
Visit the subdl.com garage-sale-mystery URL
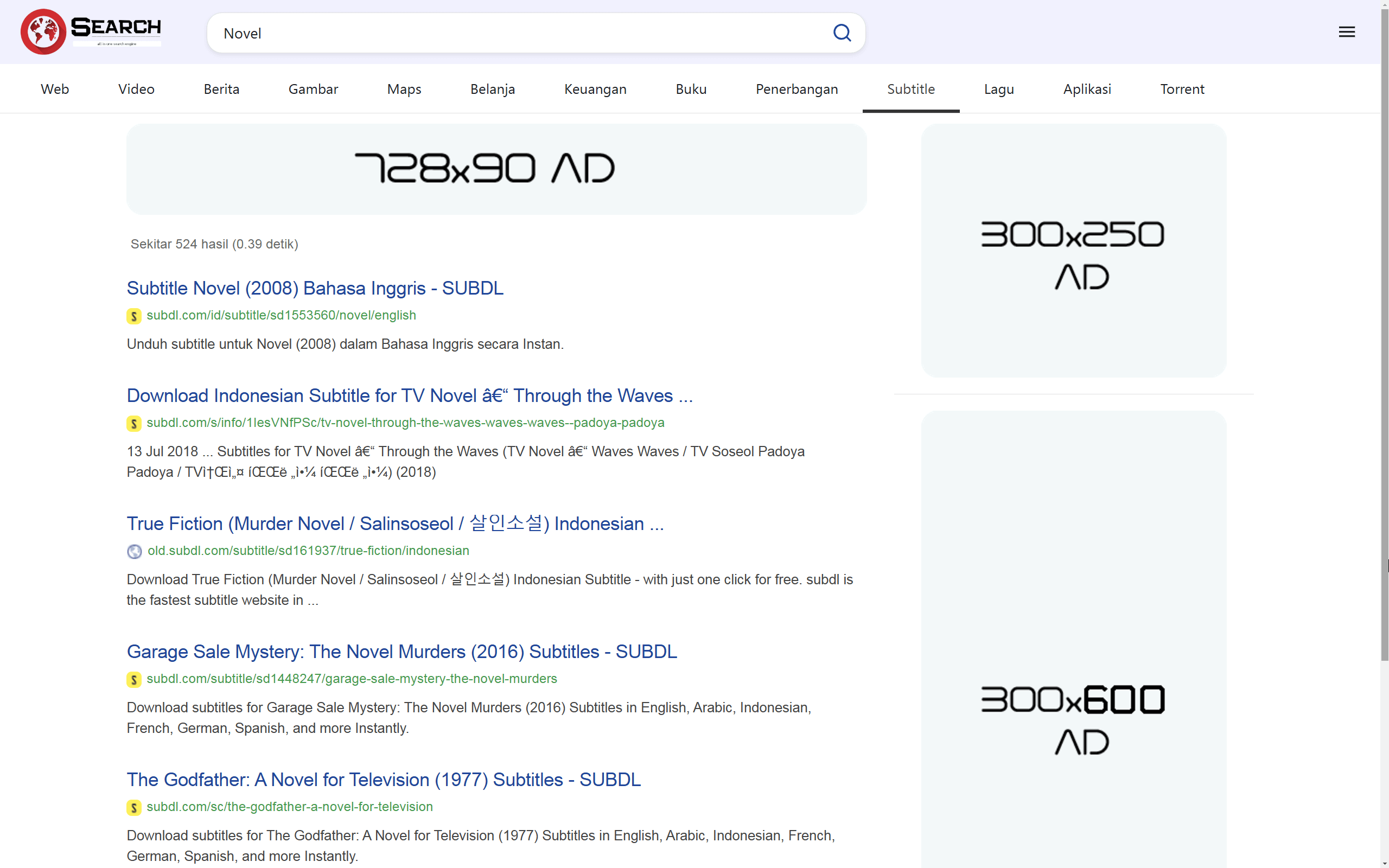[x=352, y=679]
